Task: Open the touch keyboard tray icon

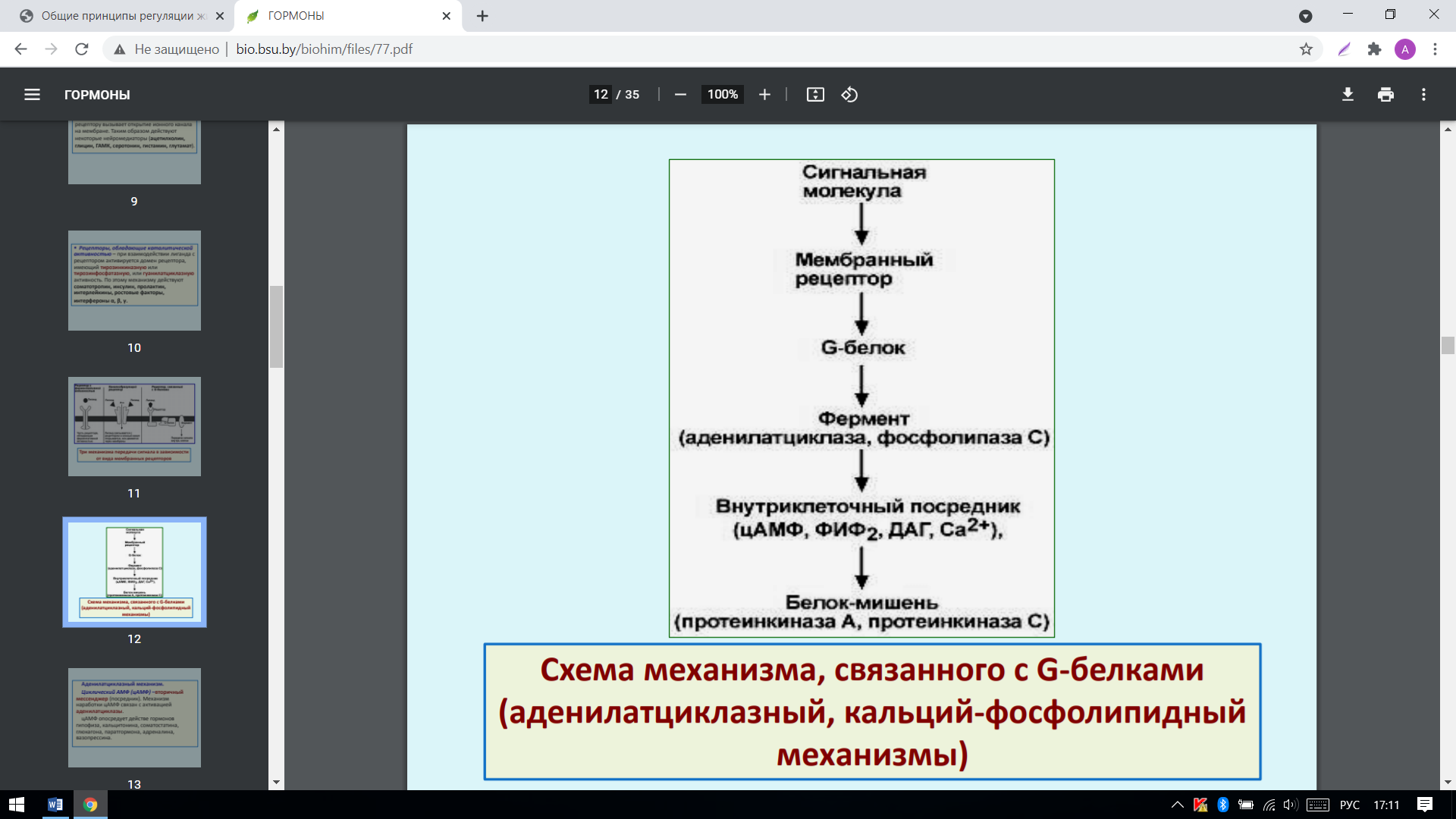Action: [1318, 805]
